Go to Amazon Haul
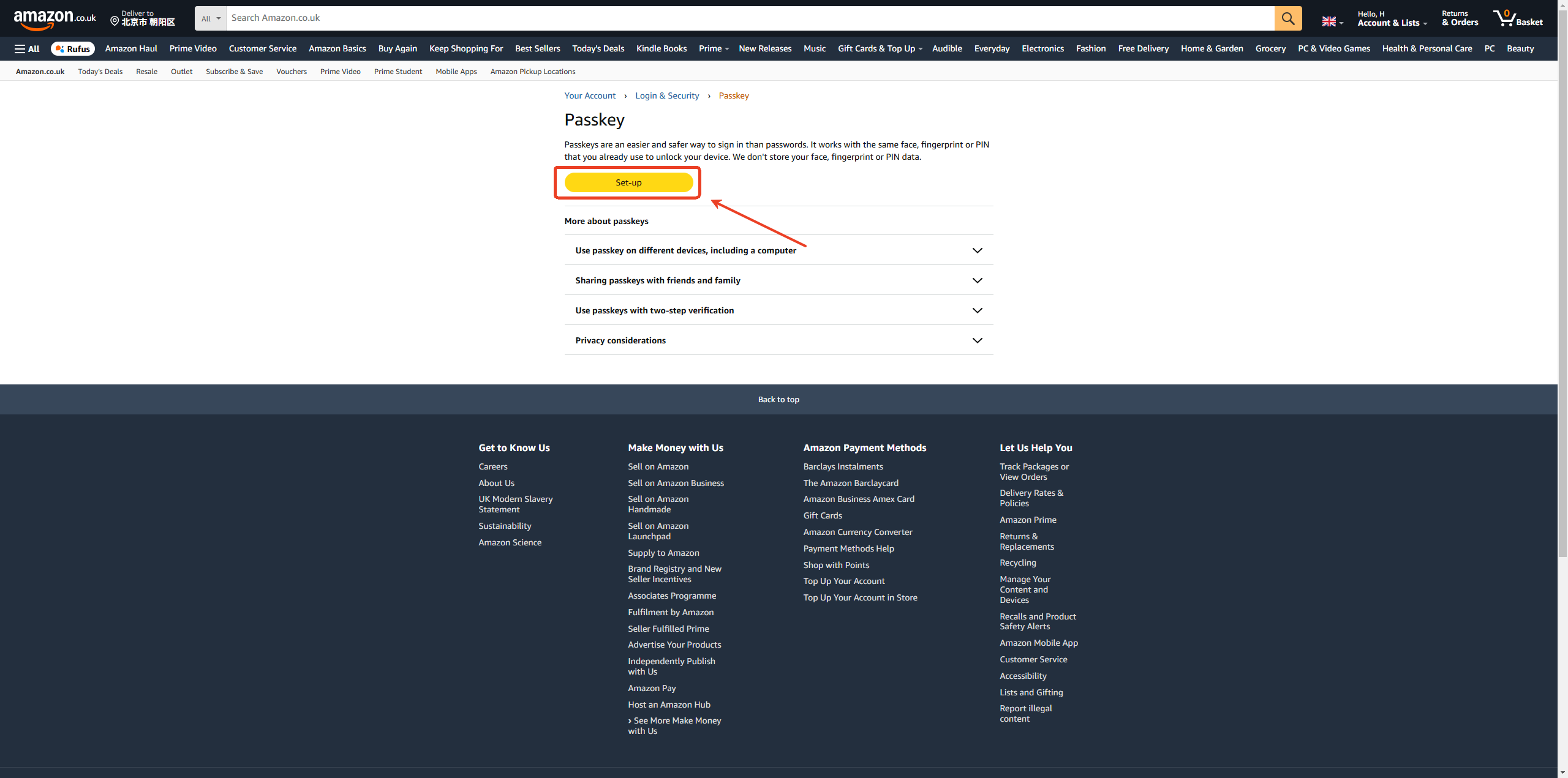The height and width of the screenshot is (778, 1568). (x=131, y=49)
